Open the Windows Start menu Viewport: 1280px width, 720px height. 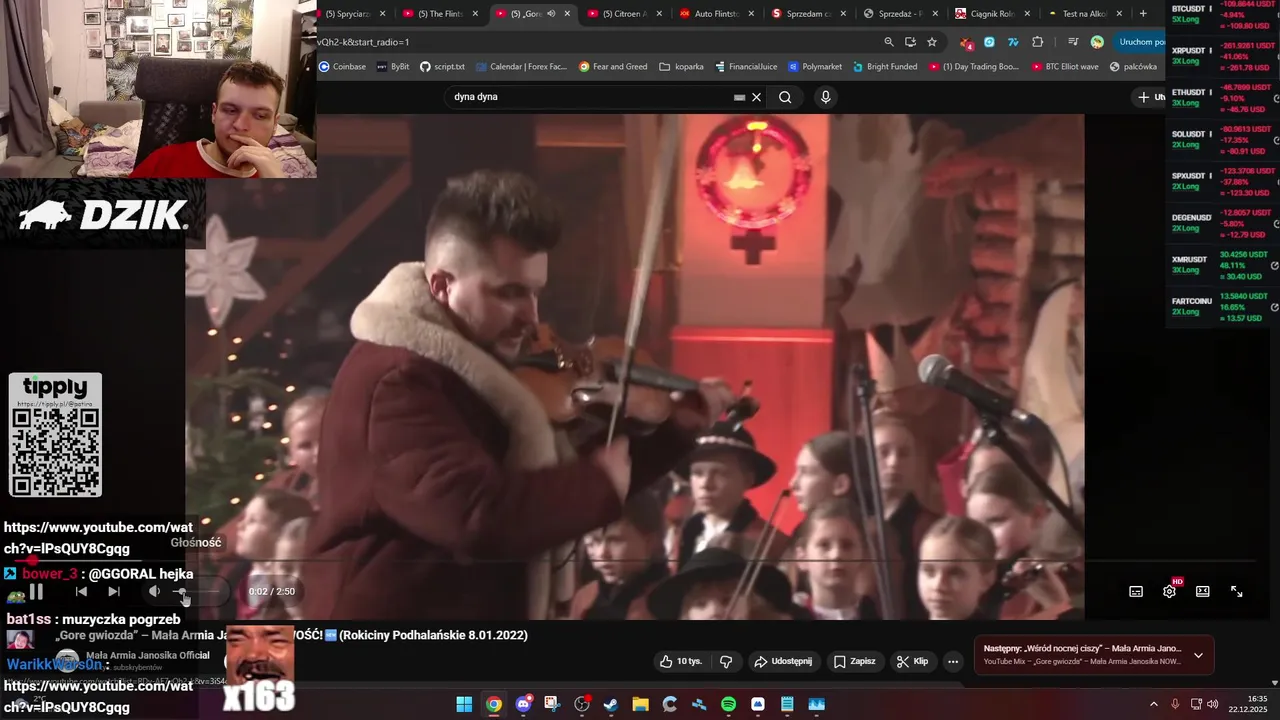464,704
